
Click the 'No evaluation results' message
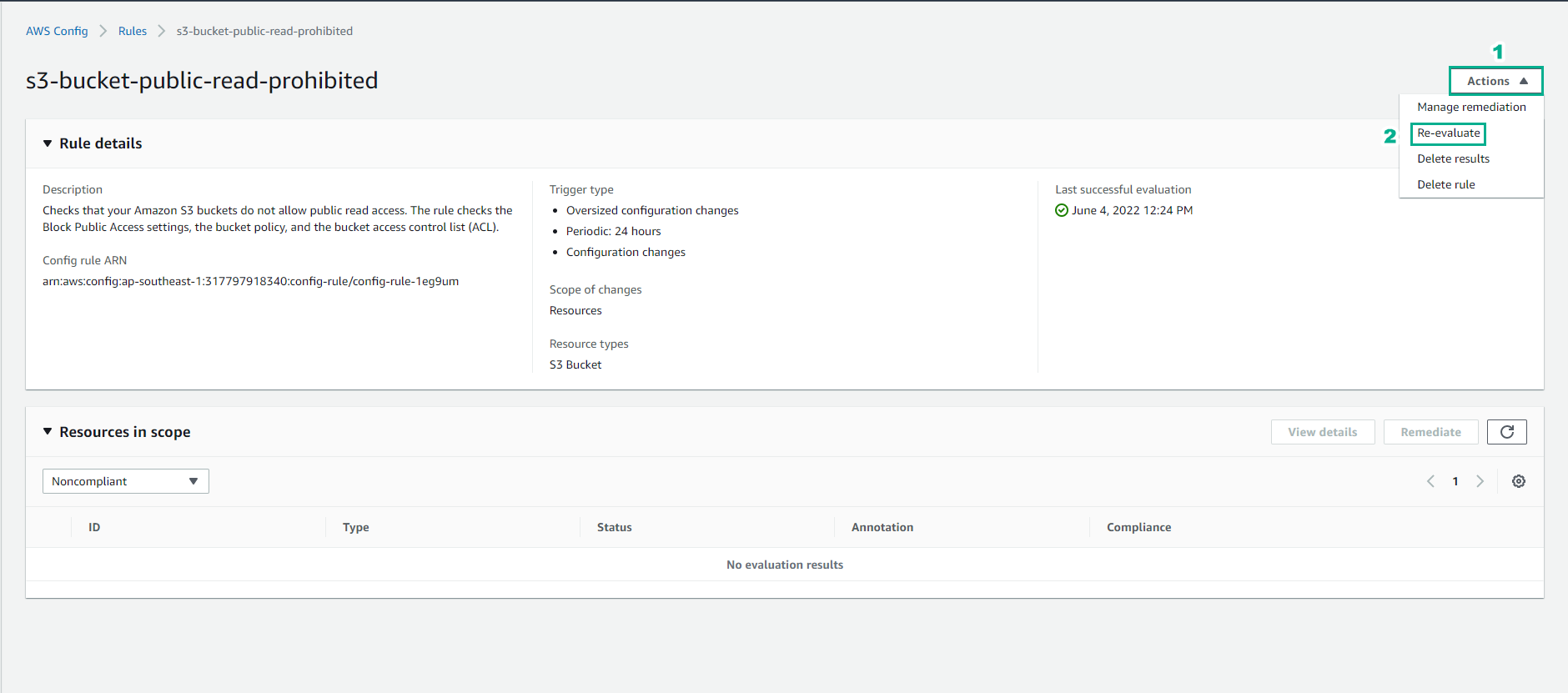tap(785, 565)
